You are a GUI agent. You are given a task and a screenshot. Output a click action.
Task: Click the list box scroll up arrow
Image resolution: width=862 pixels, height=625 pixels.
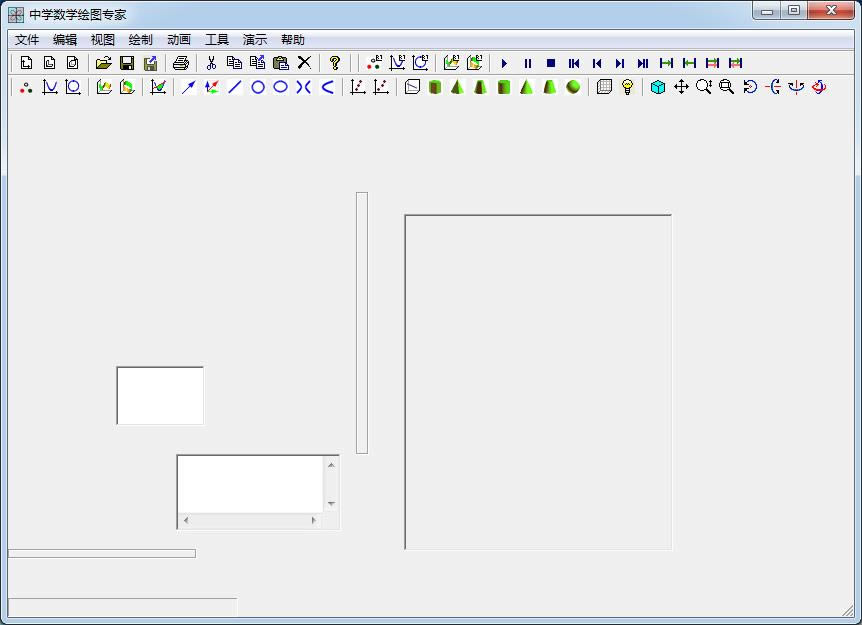[331, 466]
